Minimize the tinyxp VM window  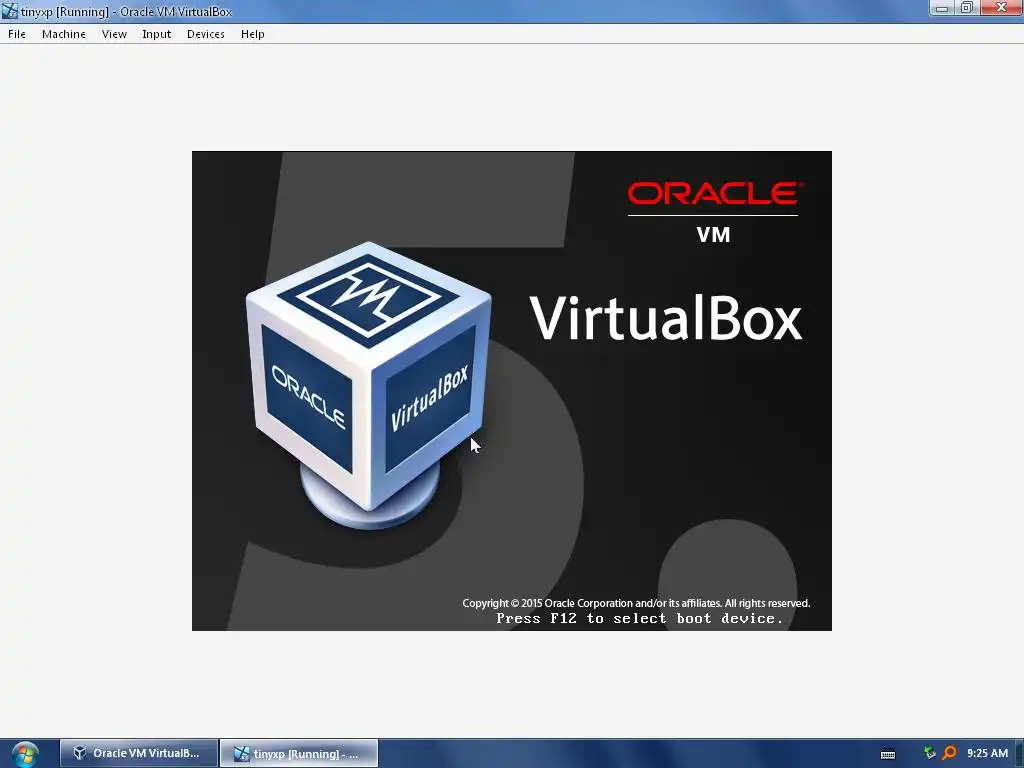[942, 8]
